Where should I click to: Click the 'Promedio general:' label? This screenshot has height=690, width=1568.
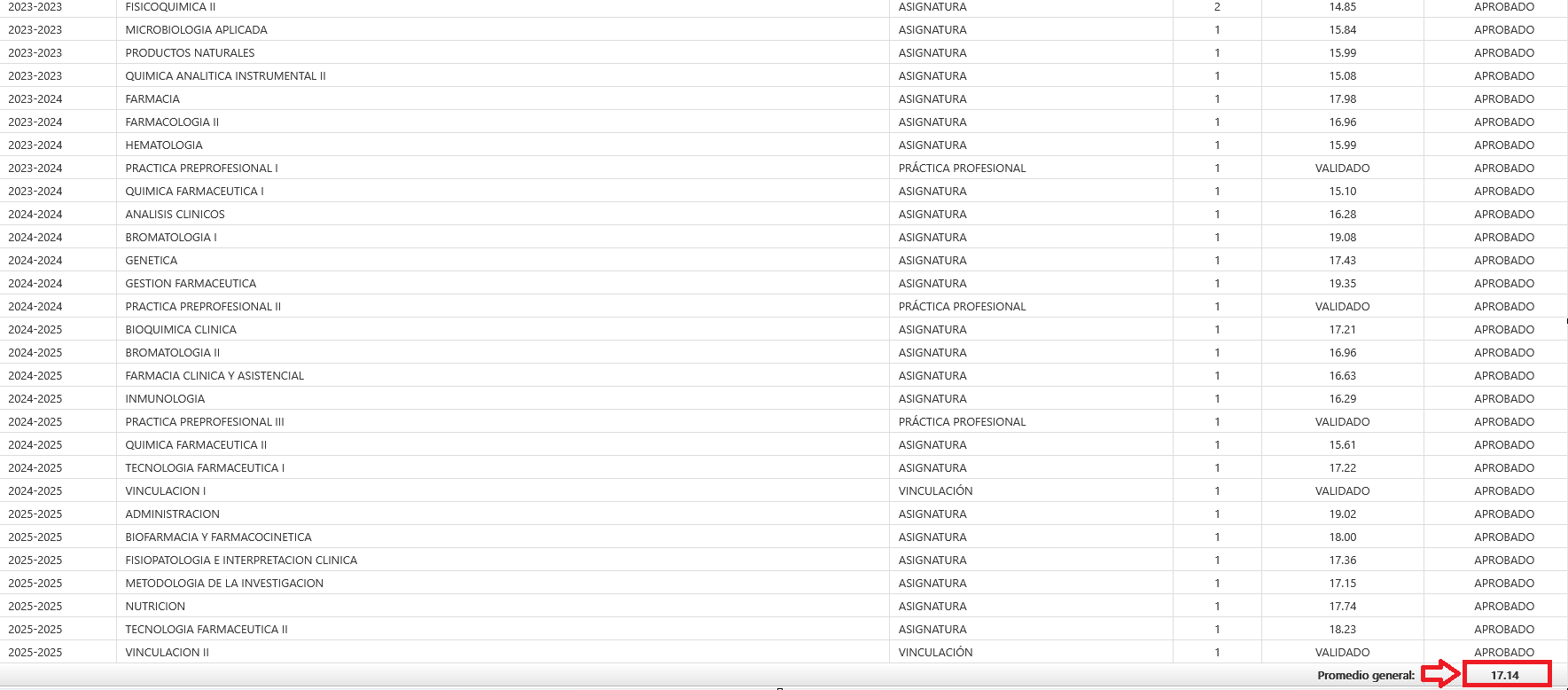pos(1365,675)
